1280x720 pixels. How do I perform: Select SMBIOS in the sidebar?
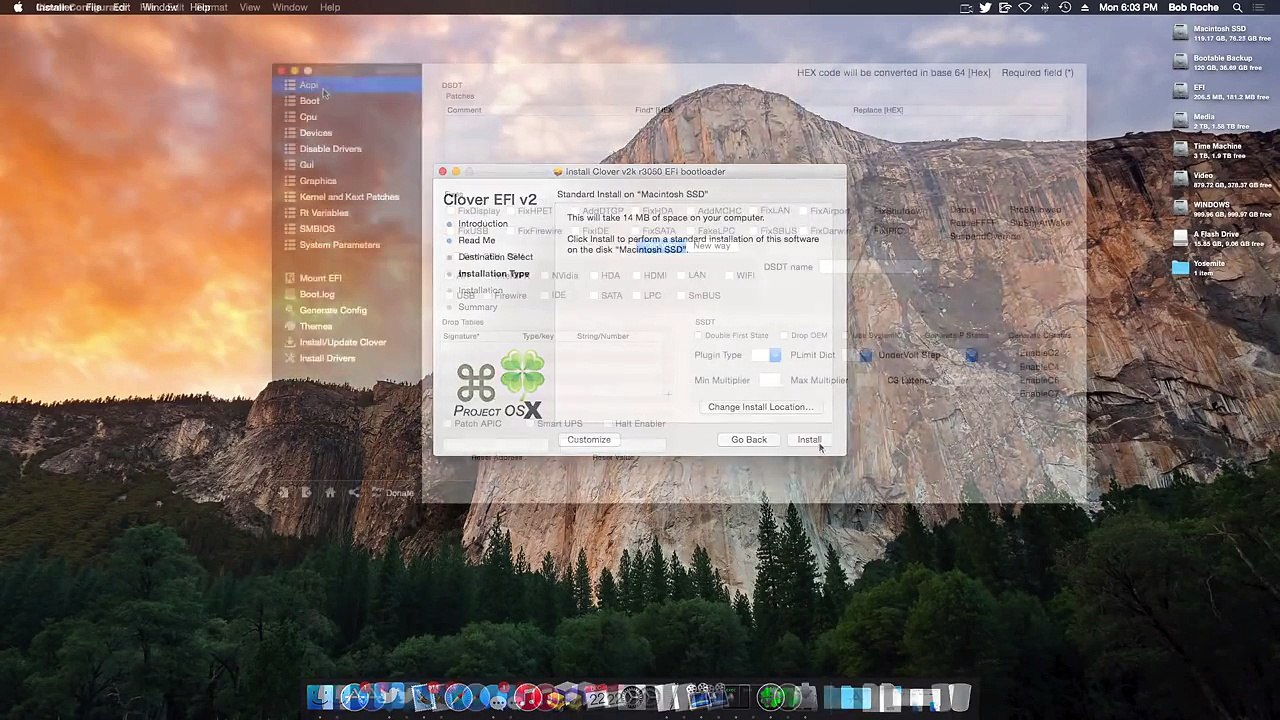[x=316, y=229]
